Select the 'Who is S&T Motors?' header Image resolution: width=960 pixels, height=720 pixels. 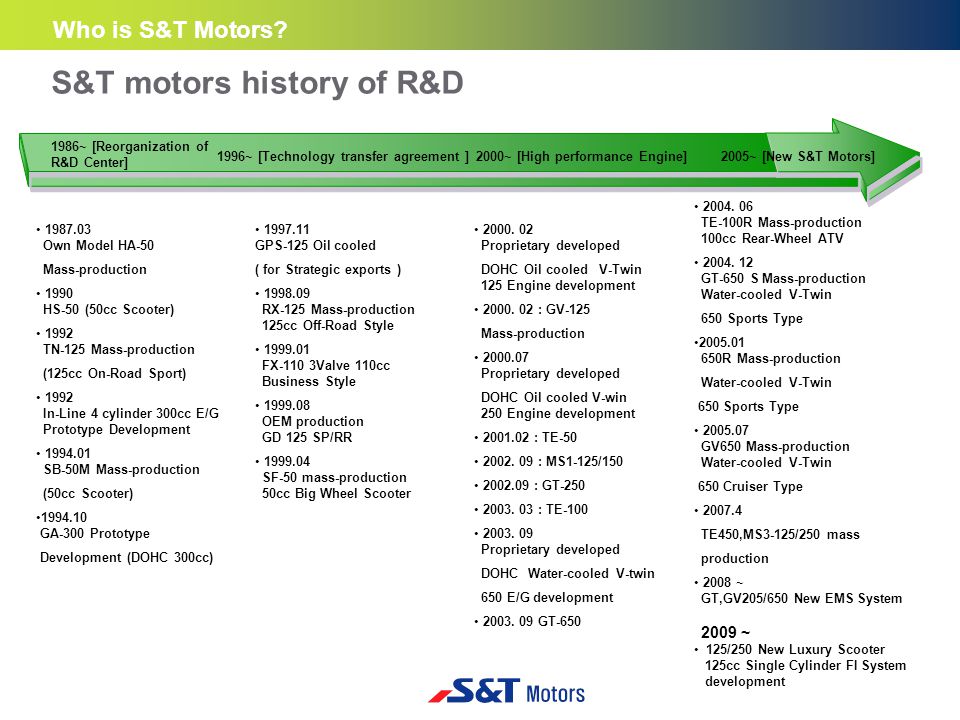click(170, 29)
